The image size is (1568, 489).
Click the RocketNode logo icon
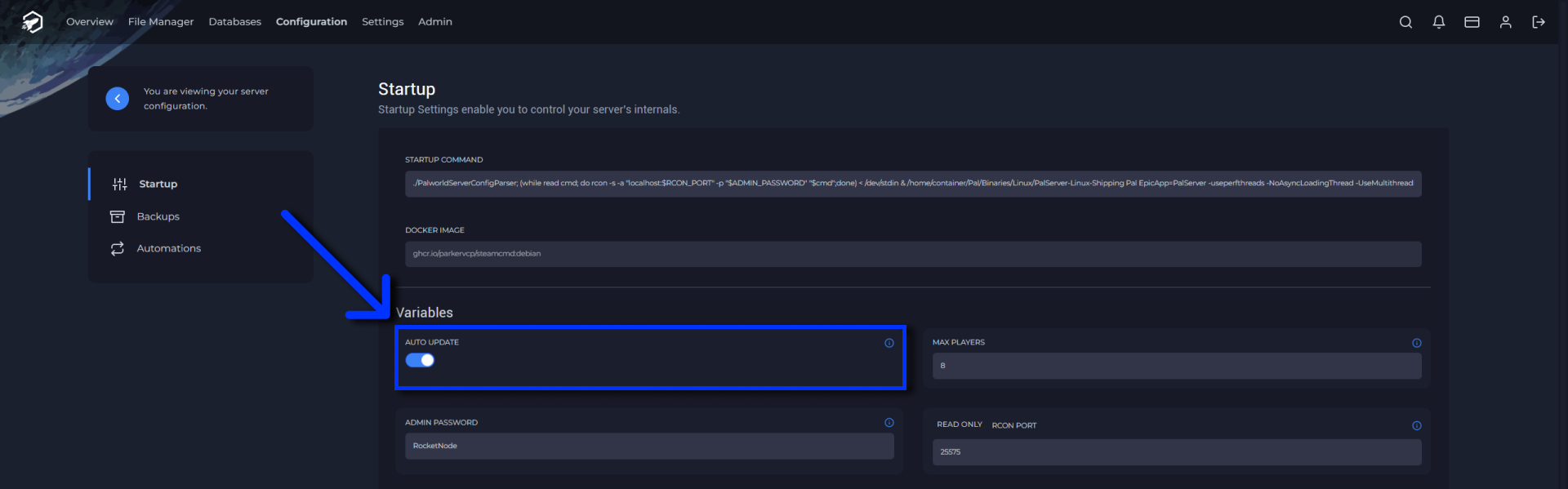(x=32, y=22)
